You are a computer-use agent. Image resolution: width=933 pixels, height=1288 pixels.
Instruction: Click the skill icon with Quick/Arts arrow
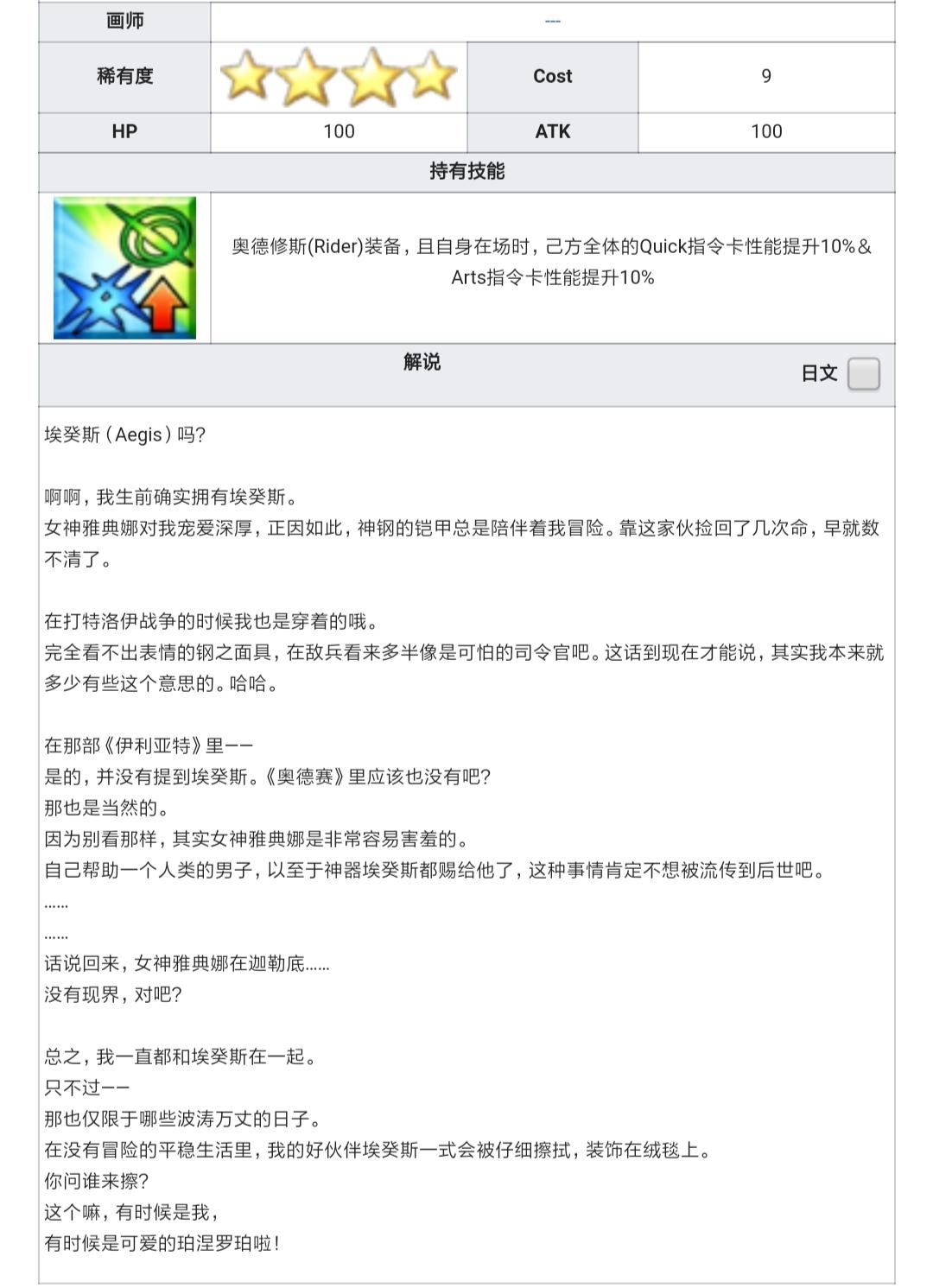124,268
